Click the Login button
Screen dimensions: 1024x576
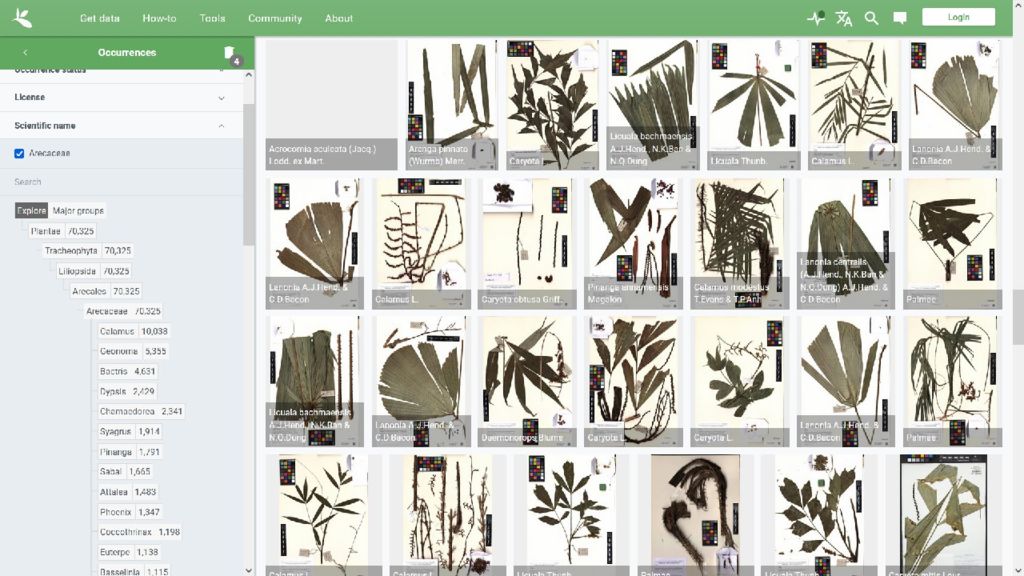pyautogui.click(x=959, y=17)
